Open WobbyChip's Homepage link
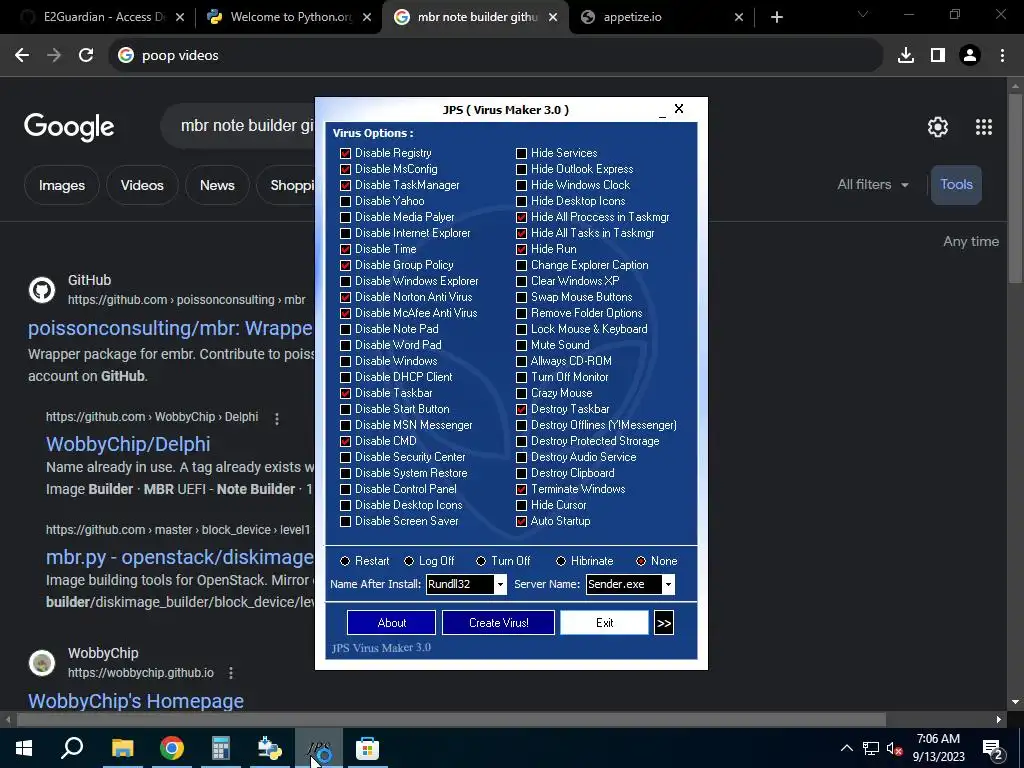This screenshot has width=1024, height=768. pyautogui.click(x=136, y=701)
